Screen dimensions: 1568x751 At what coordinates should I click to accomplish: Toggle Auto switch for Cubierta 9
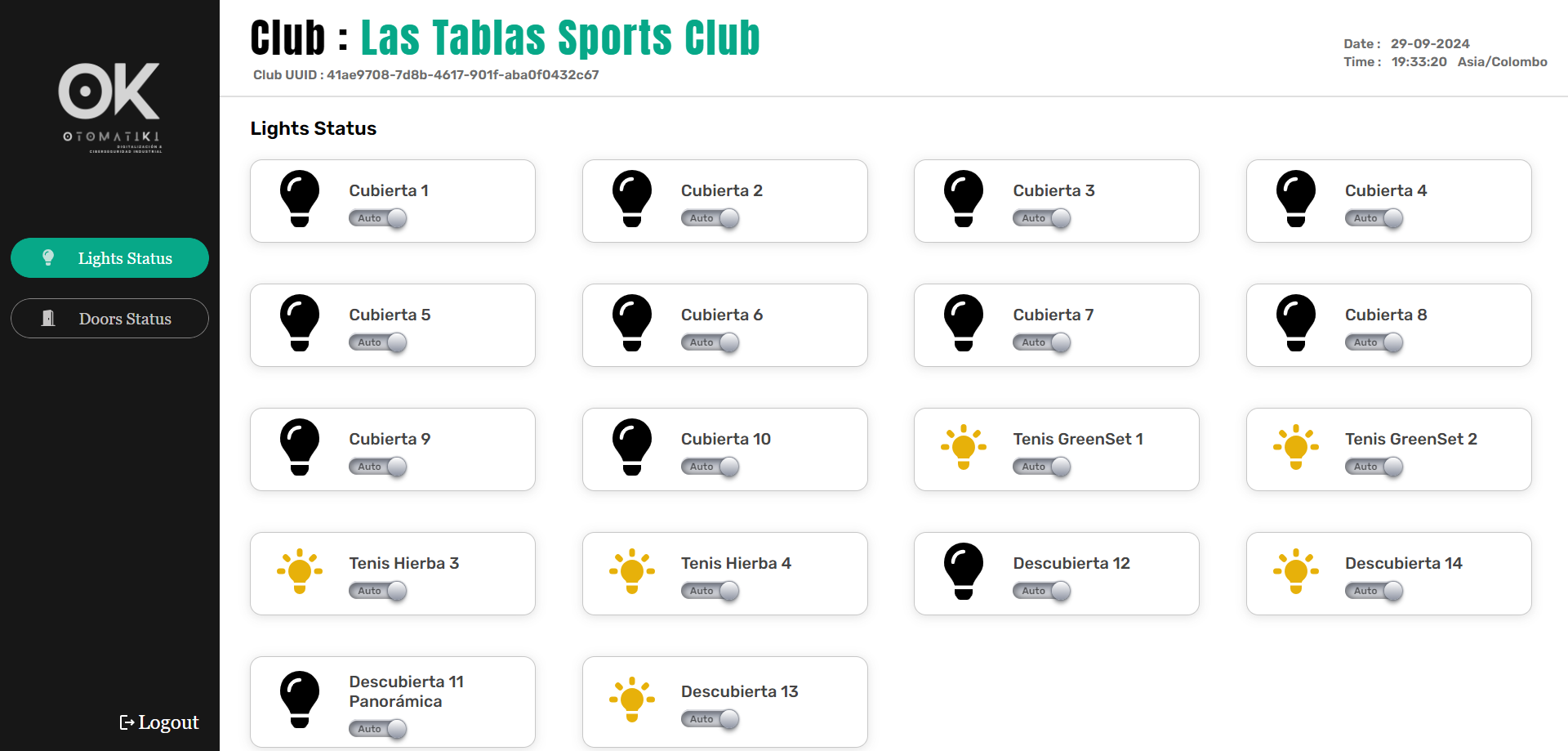tap(377, 467)
